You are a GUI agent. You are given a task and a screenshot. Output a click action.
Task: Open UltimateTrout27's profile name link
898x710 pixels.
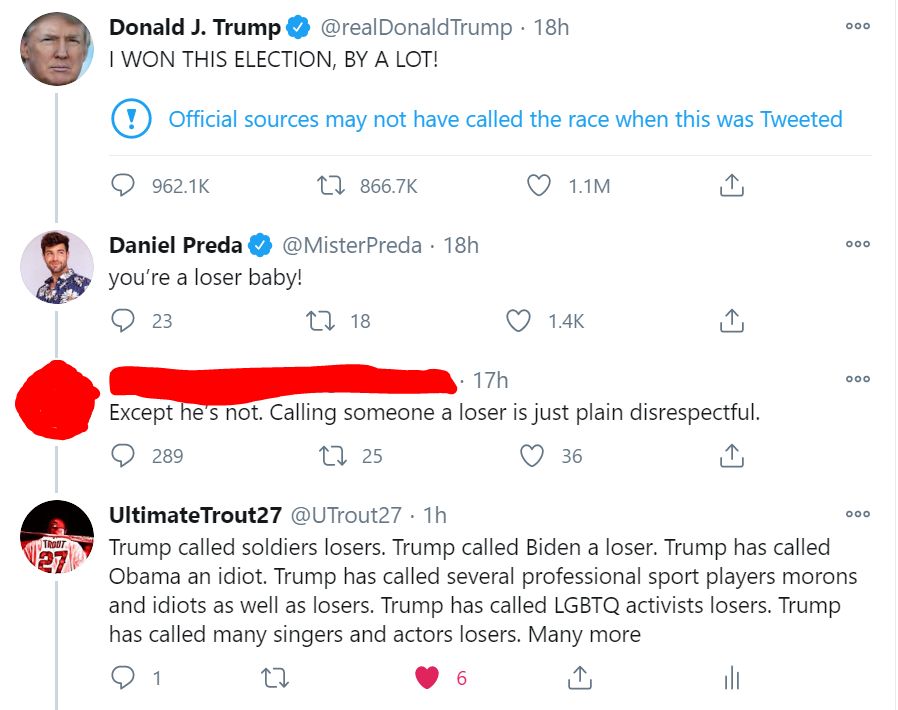[195, 515]
